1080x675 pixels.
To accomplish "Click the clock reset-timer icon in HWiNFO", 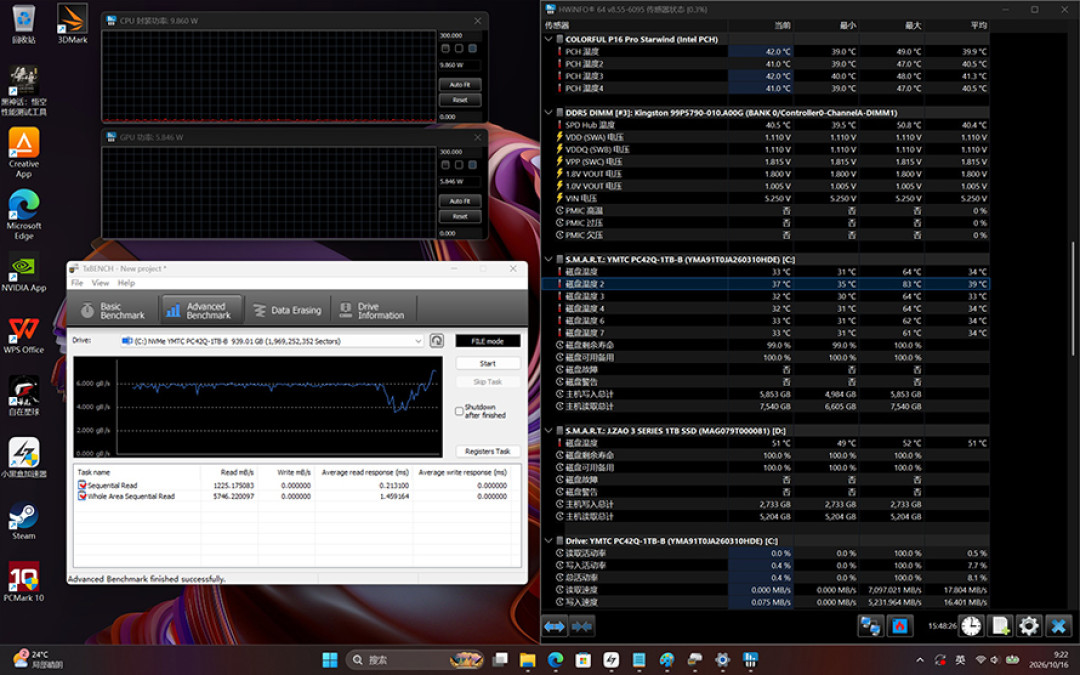I will pos(971,626).
